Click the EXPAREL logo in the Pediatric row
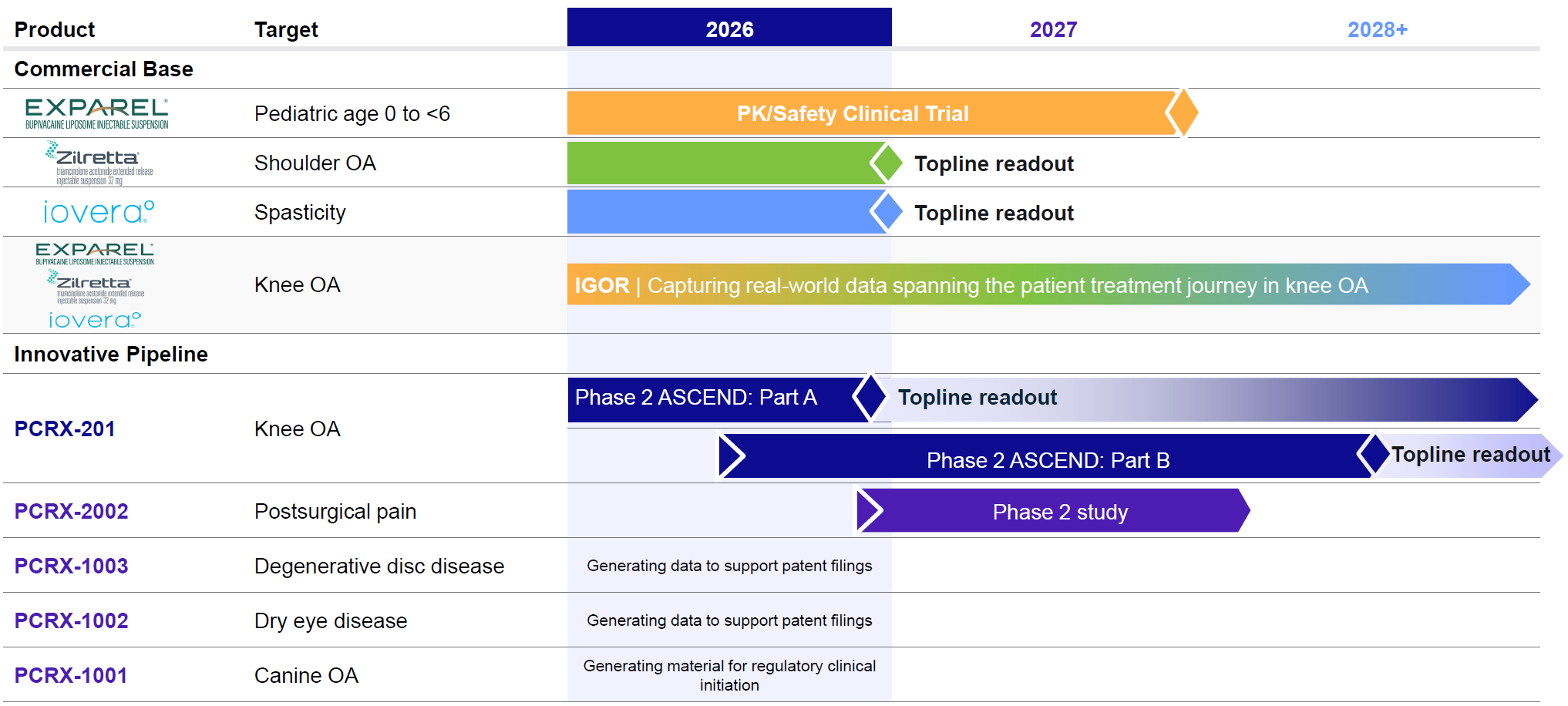 click(96, 113)
